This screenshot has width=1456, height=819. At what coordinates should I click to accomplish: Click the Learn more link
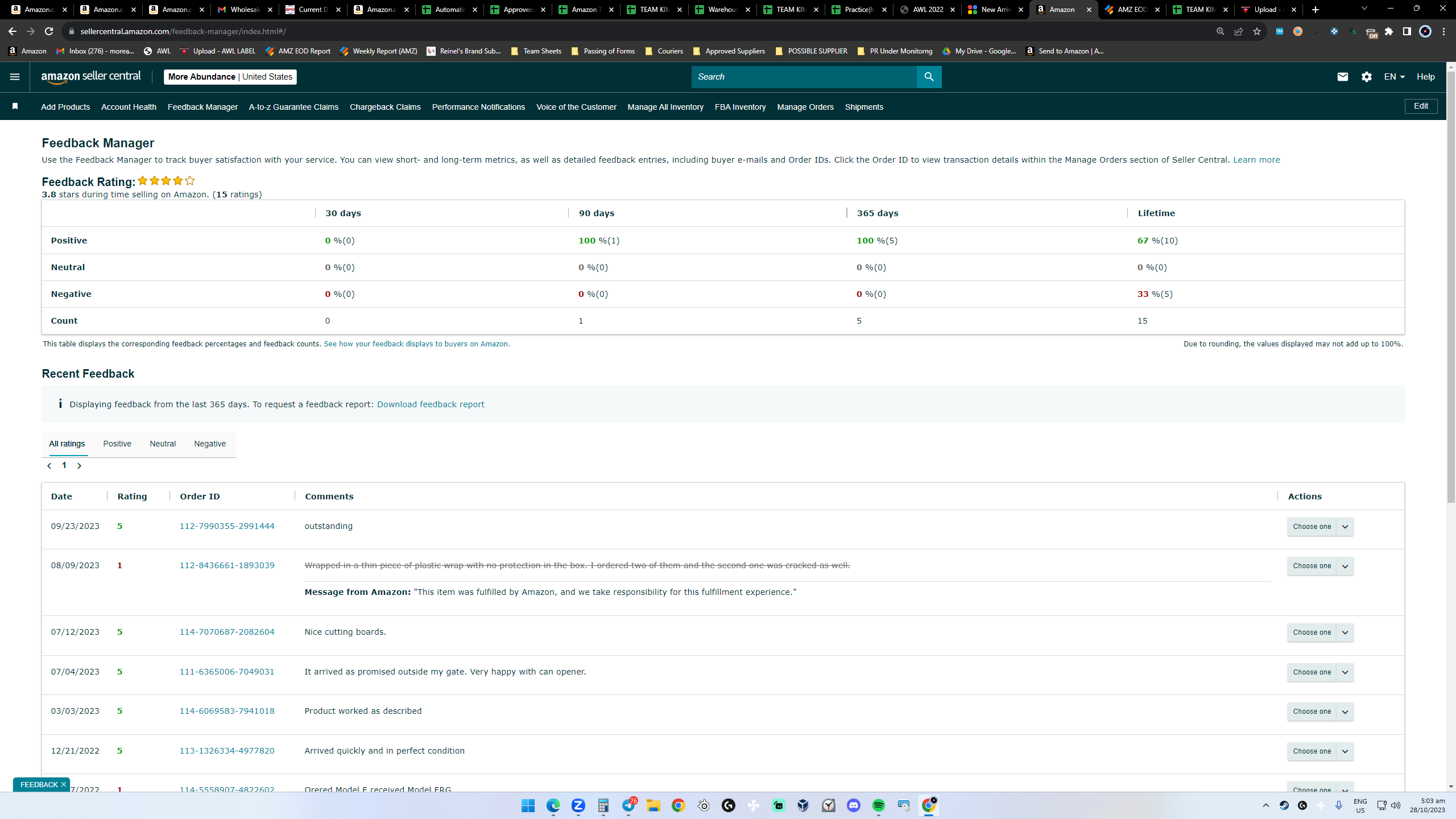pyautogui.click(x=1256, y=160)
